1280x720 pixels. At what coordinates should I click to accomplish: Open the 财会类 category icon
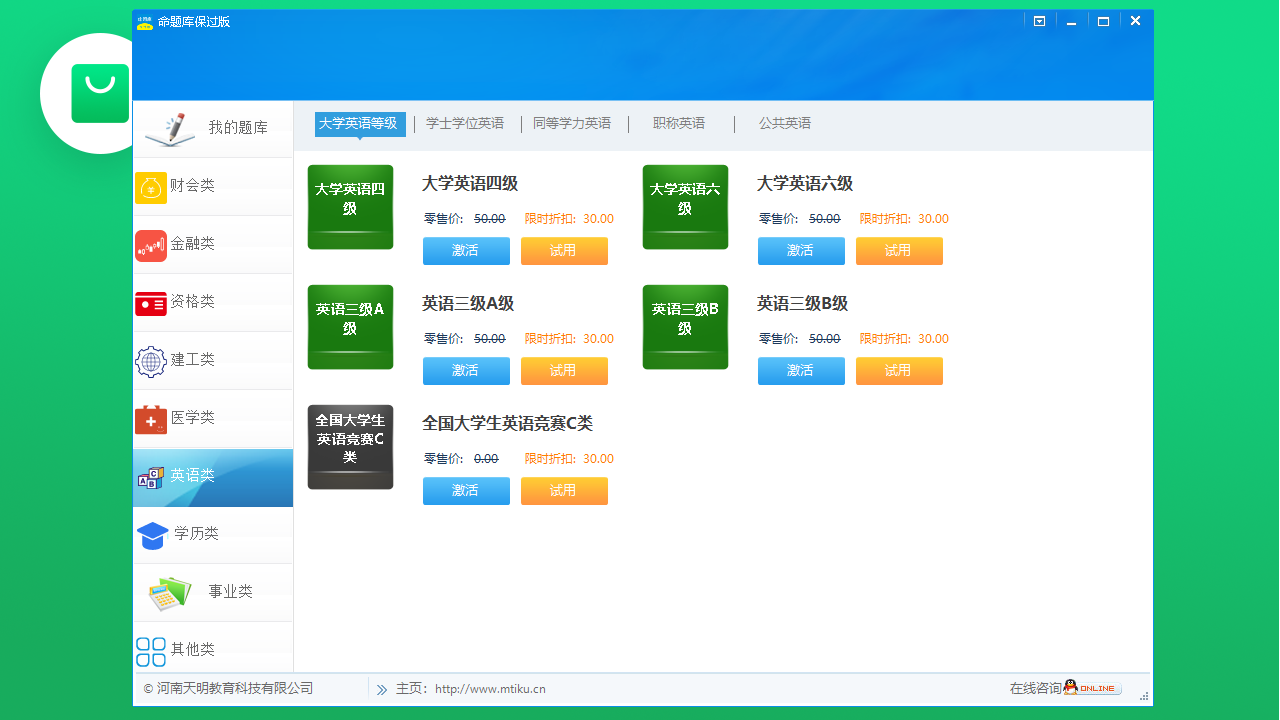151,187
